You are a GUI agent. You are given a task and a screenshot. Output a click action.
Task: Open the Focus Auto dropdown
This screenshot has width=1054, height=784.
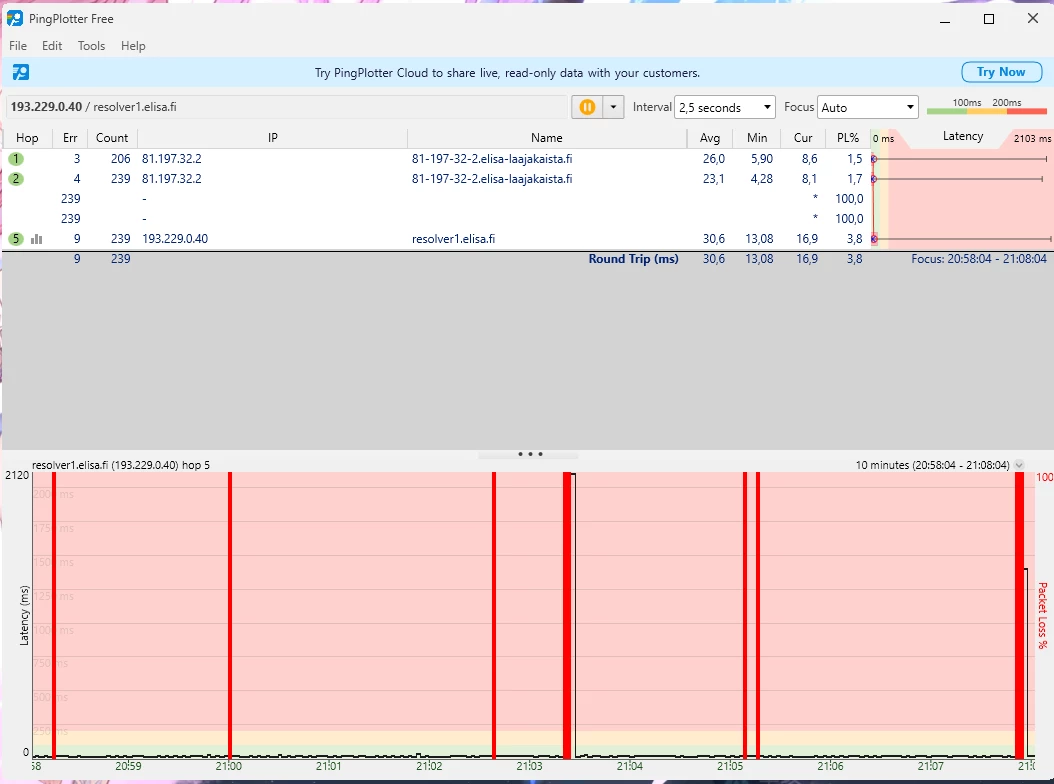click(867, 107)
